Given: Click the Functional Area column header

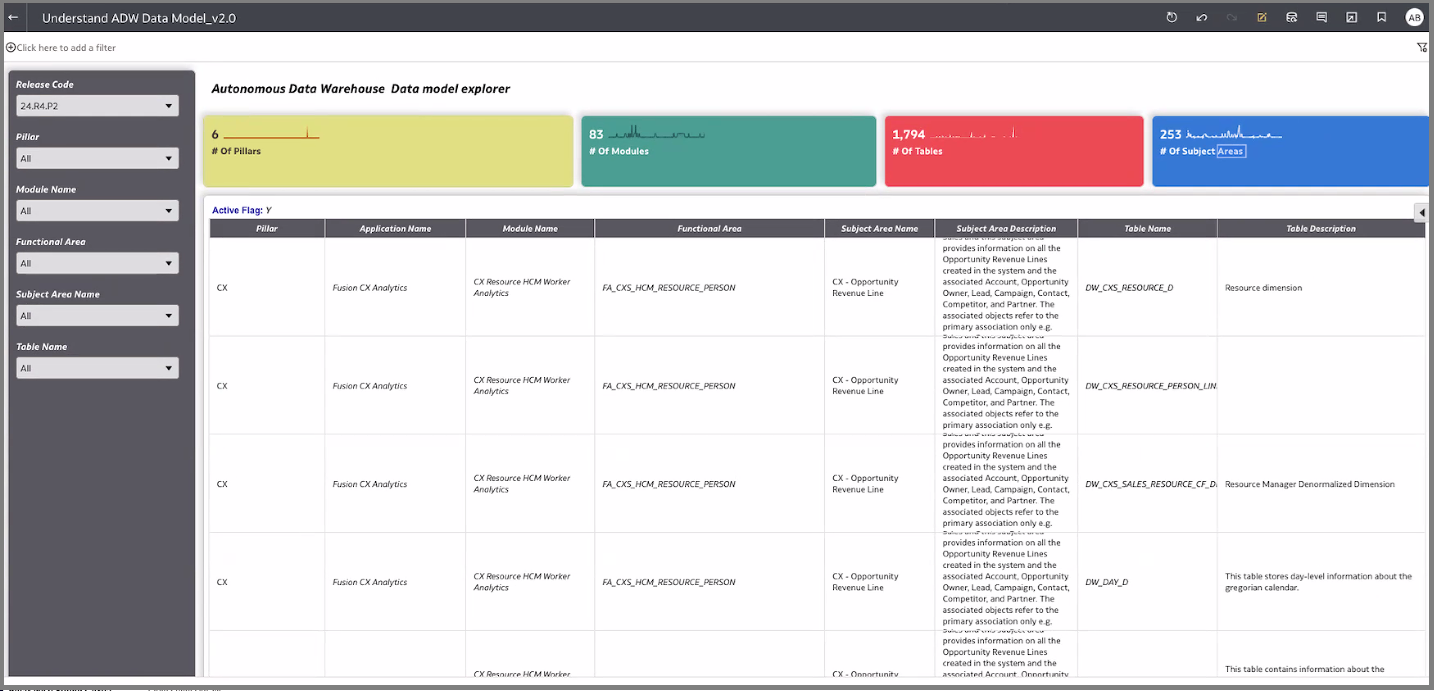Looking at the screenshot, I should point(710,228).
